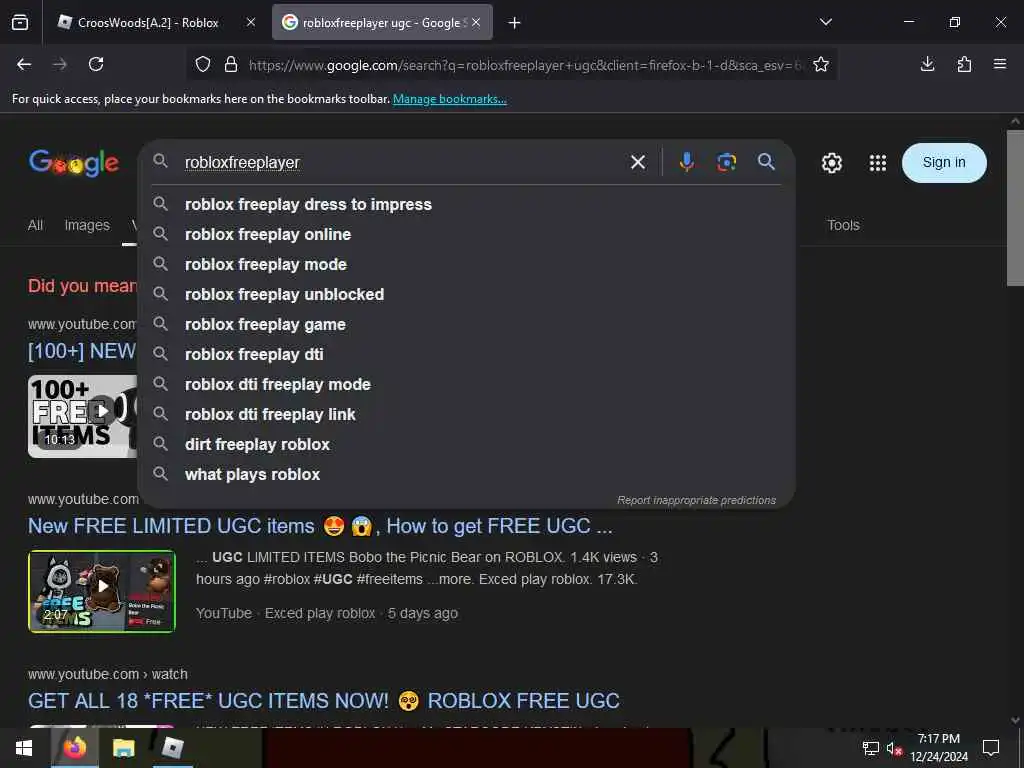Open the 100+ FREE ITEMS video thumbnail

click(x=83, y=416)
